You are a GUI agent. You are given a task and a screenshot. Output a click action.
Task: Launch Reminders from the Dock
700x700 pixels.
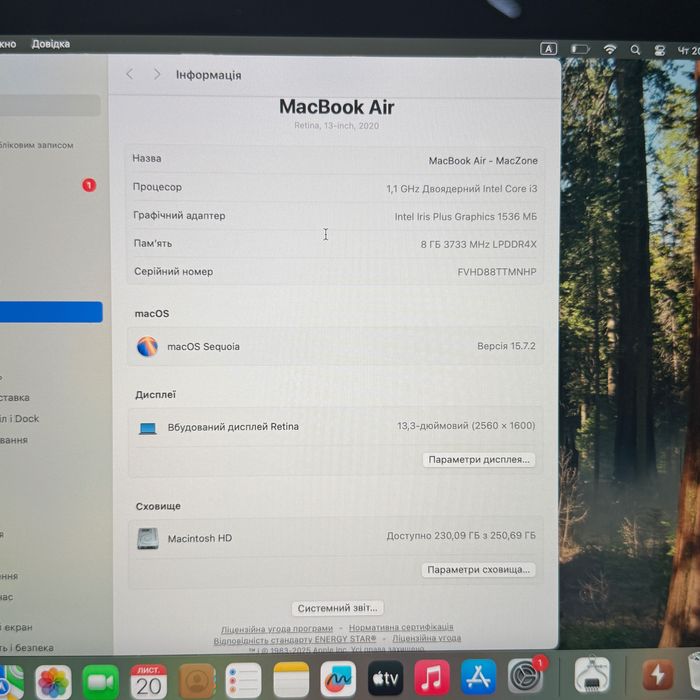click(x=243, y=681)
